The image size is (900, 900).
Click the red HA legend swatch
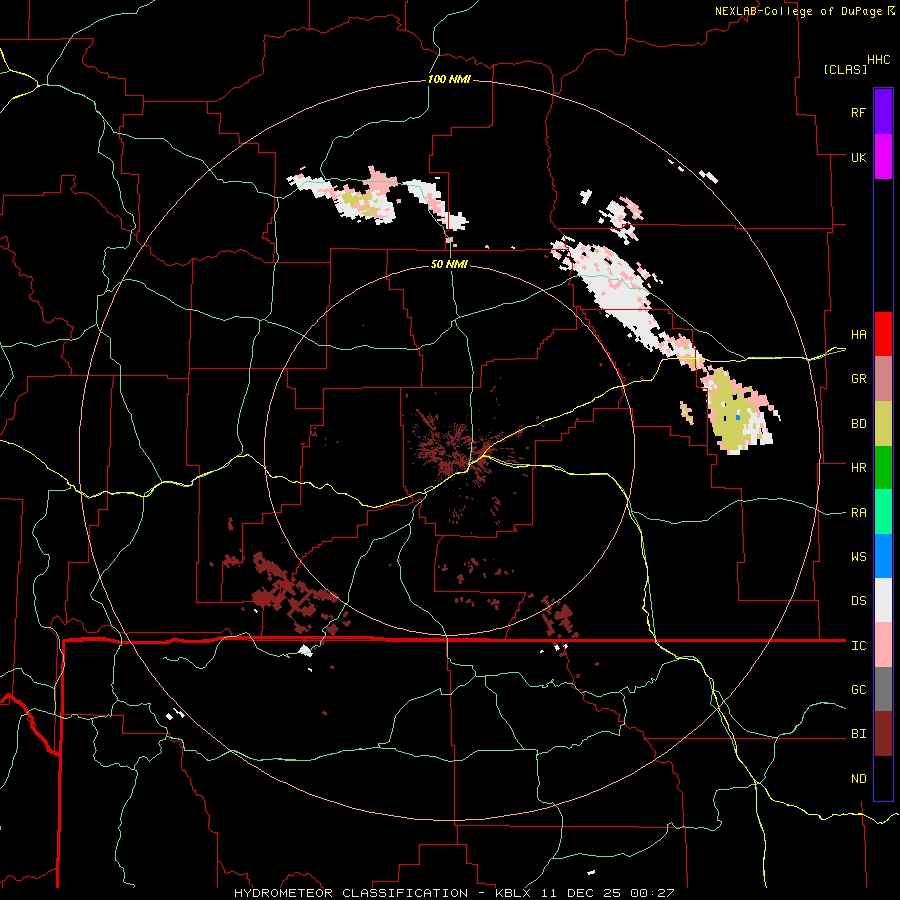coord(883,334)
